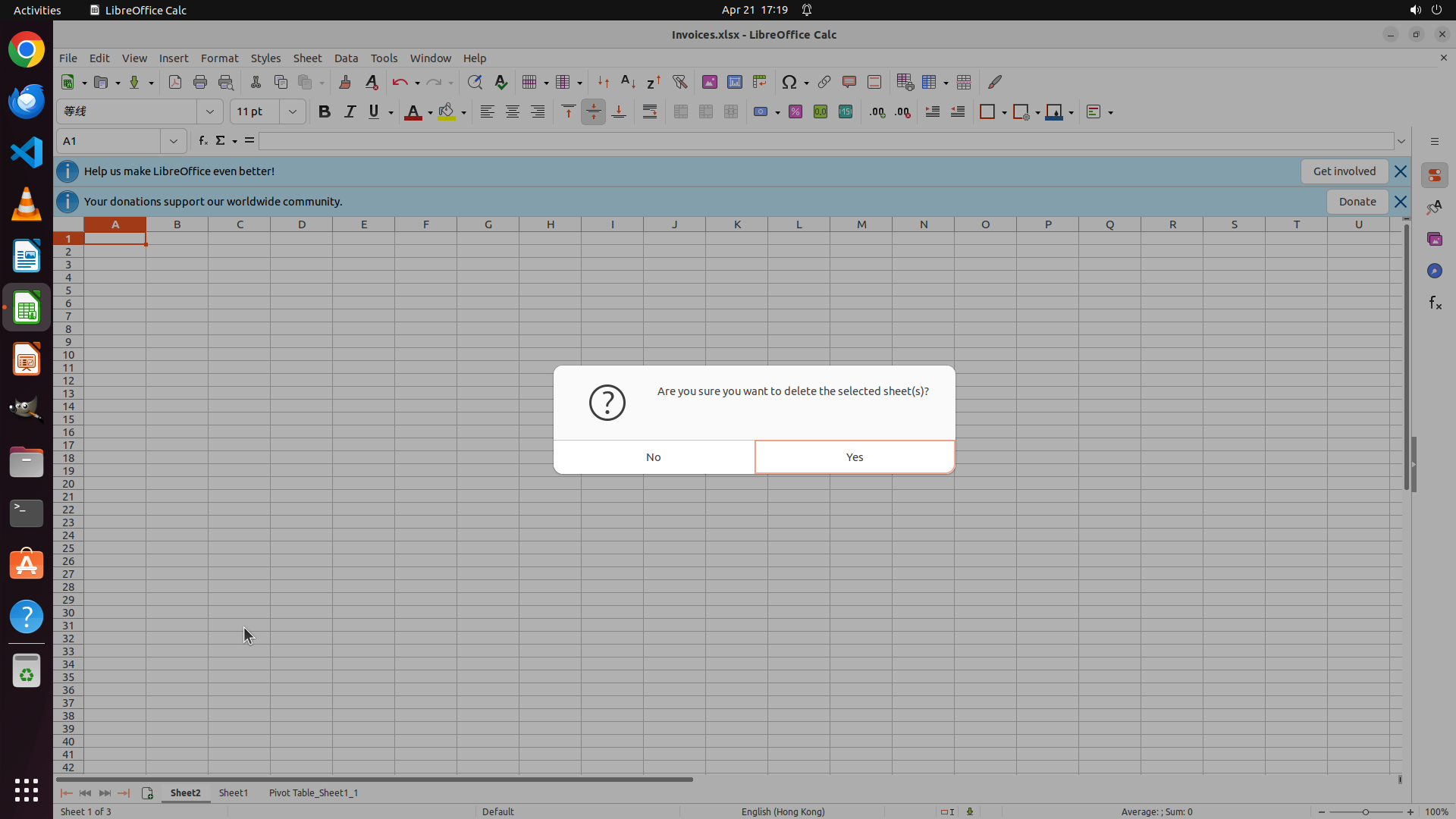Toggle Bold formatting
This screenshot has height=819, width=1456.
325,111
